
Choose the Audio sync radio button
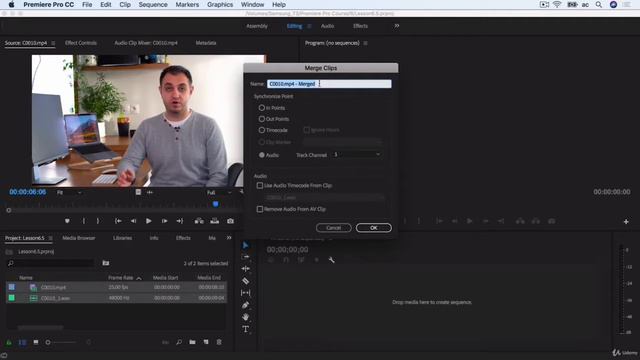click(x=262, y=155)
